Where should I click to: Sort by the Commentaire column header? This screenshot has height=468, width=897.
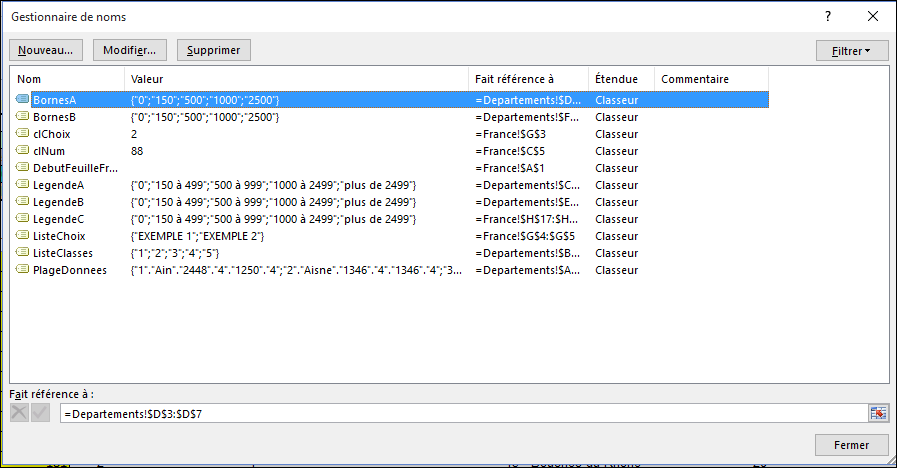pos(711,79)
